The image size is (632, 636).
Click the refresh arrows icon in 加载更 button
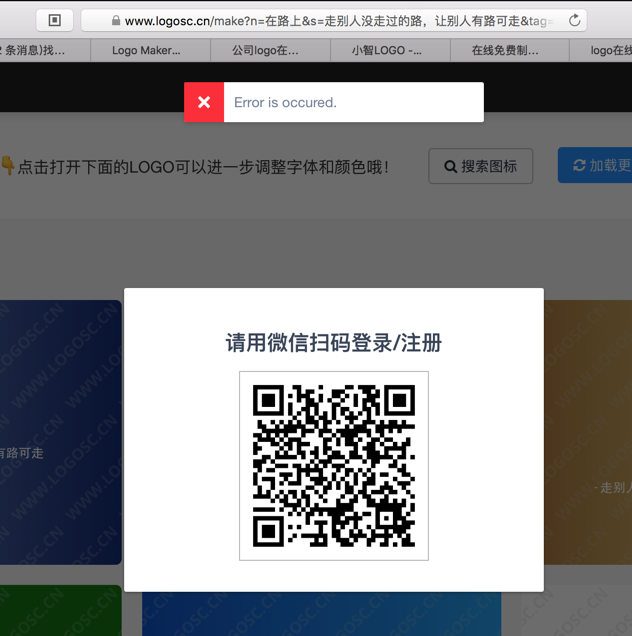point(579,165)
